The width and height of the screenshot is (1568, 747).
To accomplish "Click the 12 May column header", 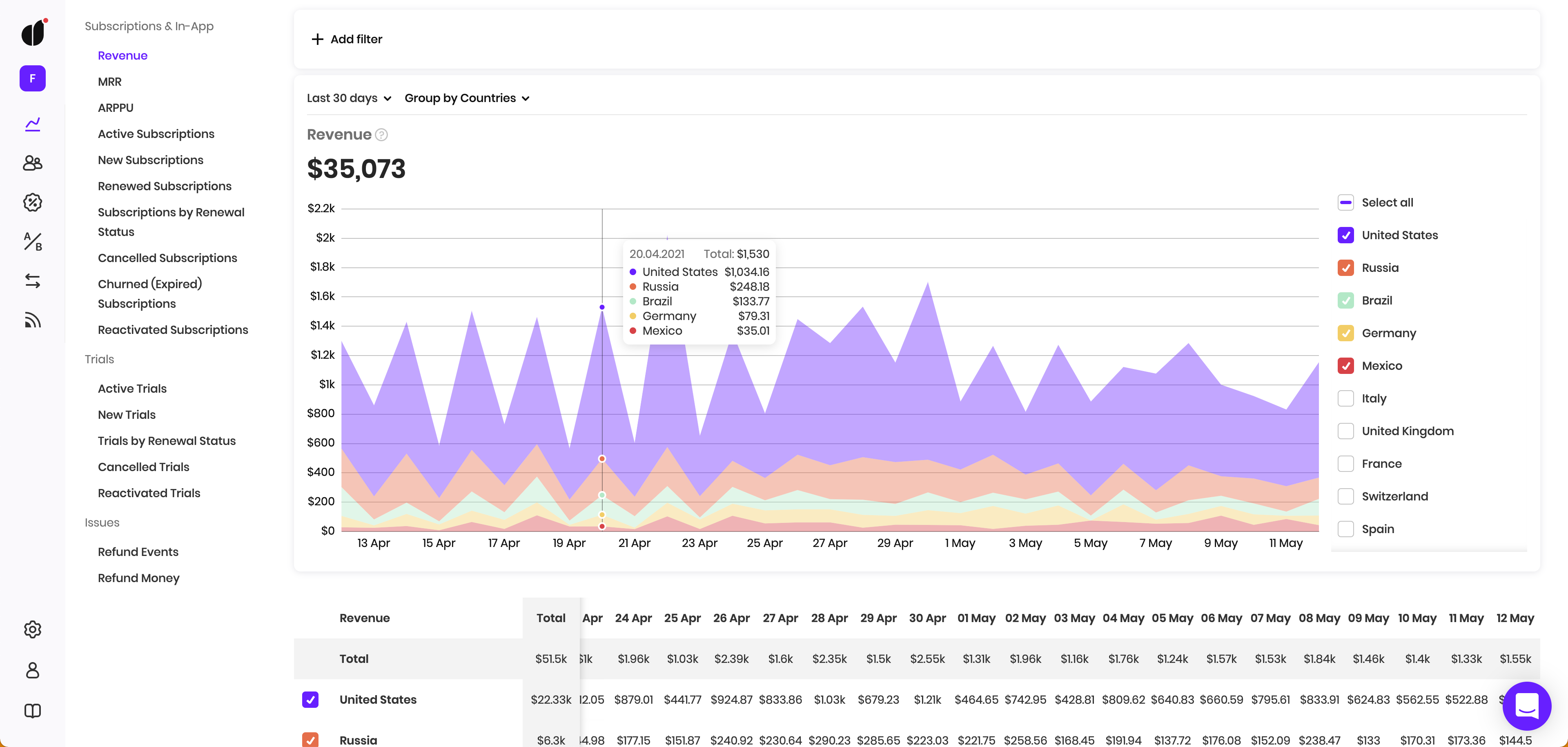I will coord(1515,618).
